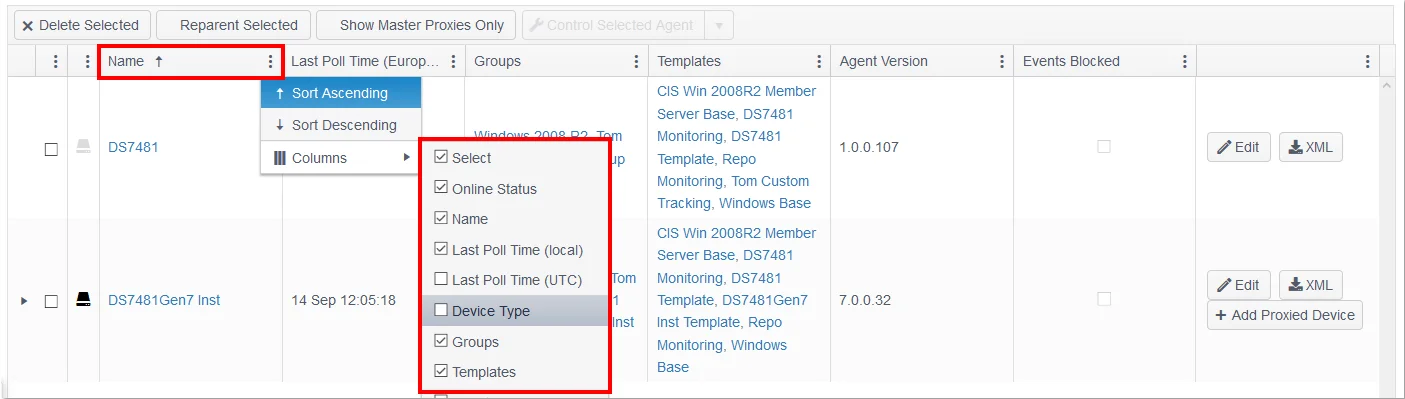
Task: Open the Events Blocked column kebab menu
Action: [1184, 61]
